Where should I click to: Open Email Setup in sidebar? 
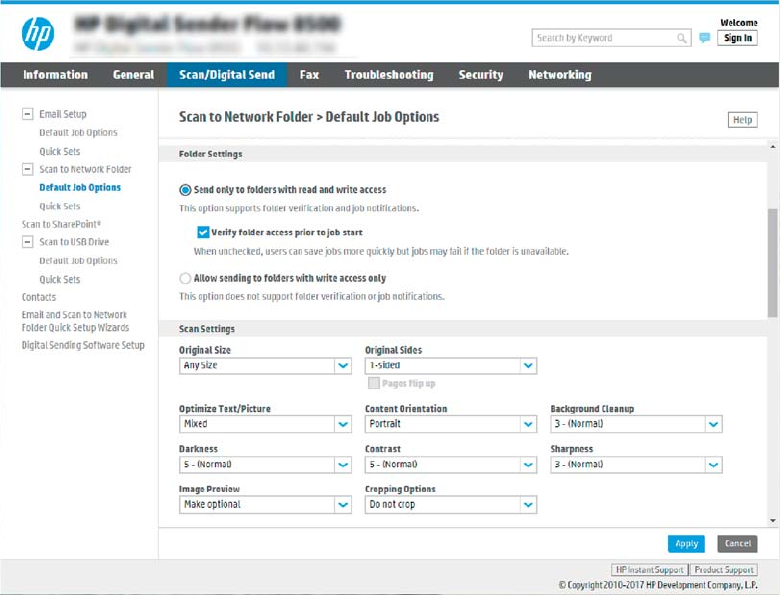pos(63,114)
